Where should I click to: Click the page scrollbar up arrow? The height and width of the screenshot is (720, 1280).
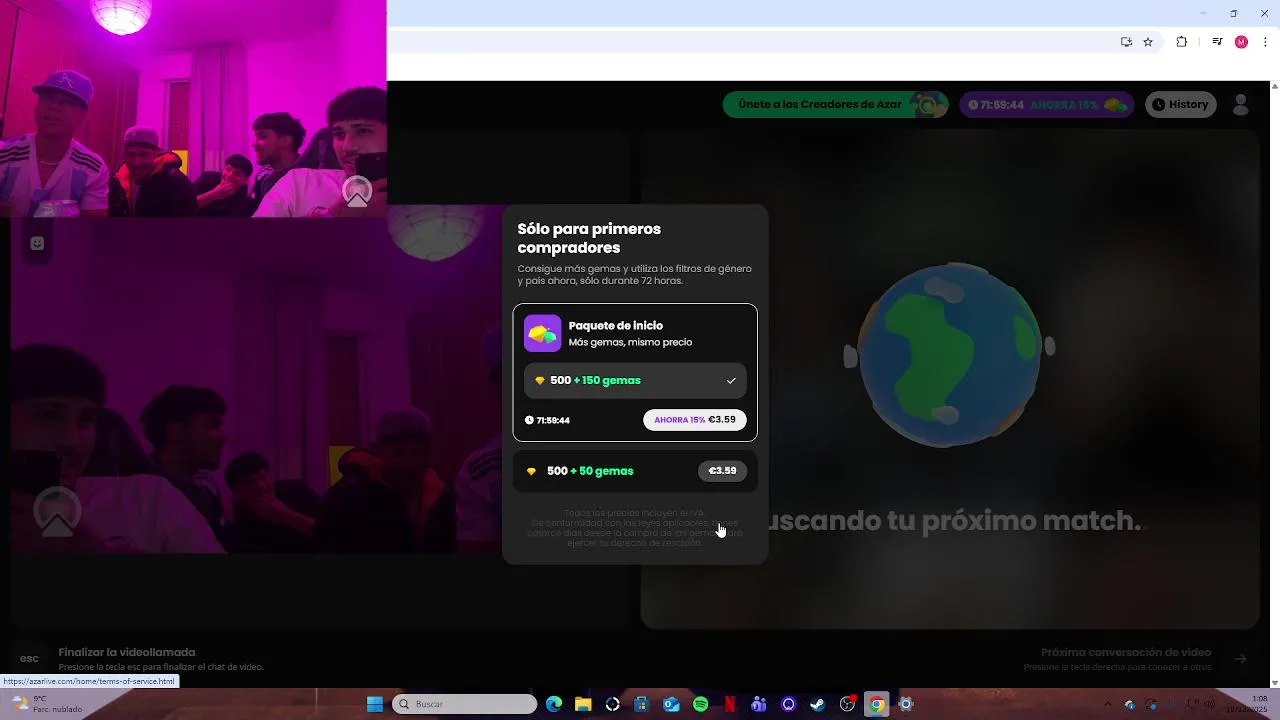point(1275,86)
